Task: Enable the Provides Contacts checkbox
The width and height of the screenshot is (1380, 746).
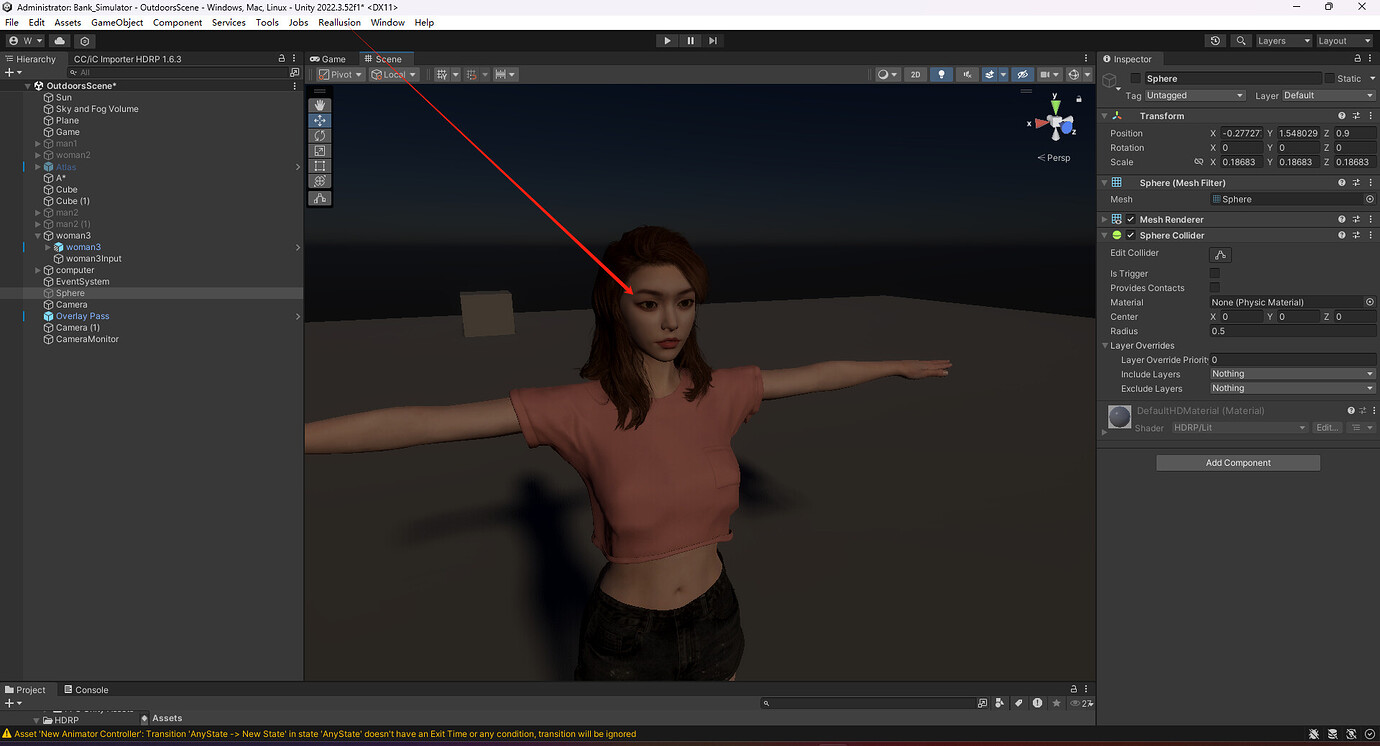Action: (1215, 287)
